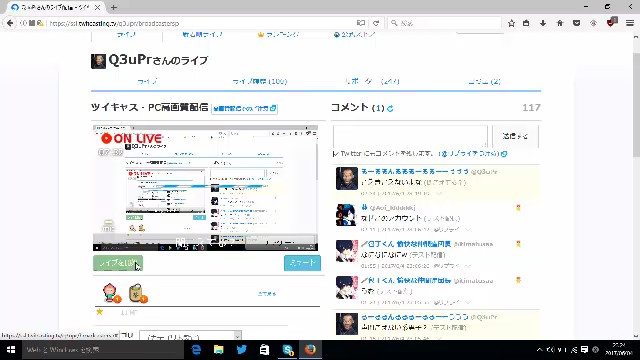This screenshot has width=640, height=360.
Task: Focus the comment text input box
Action: [x=410, y=136]
